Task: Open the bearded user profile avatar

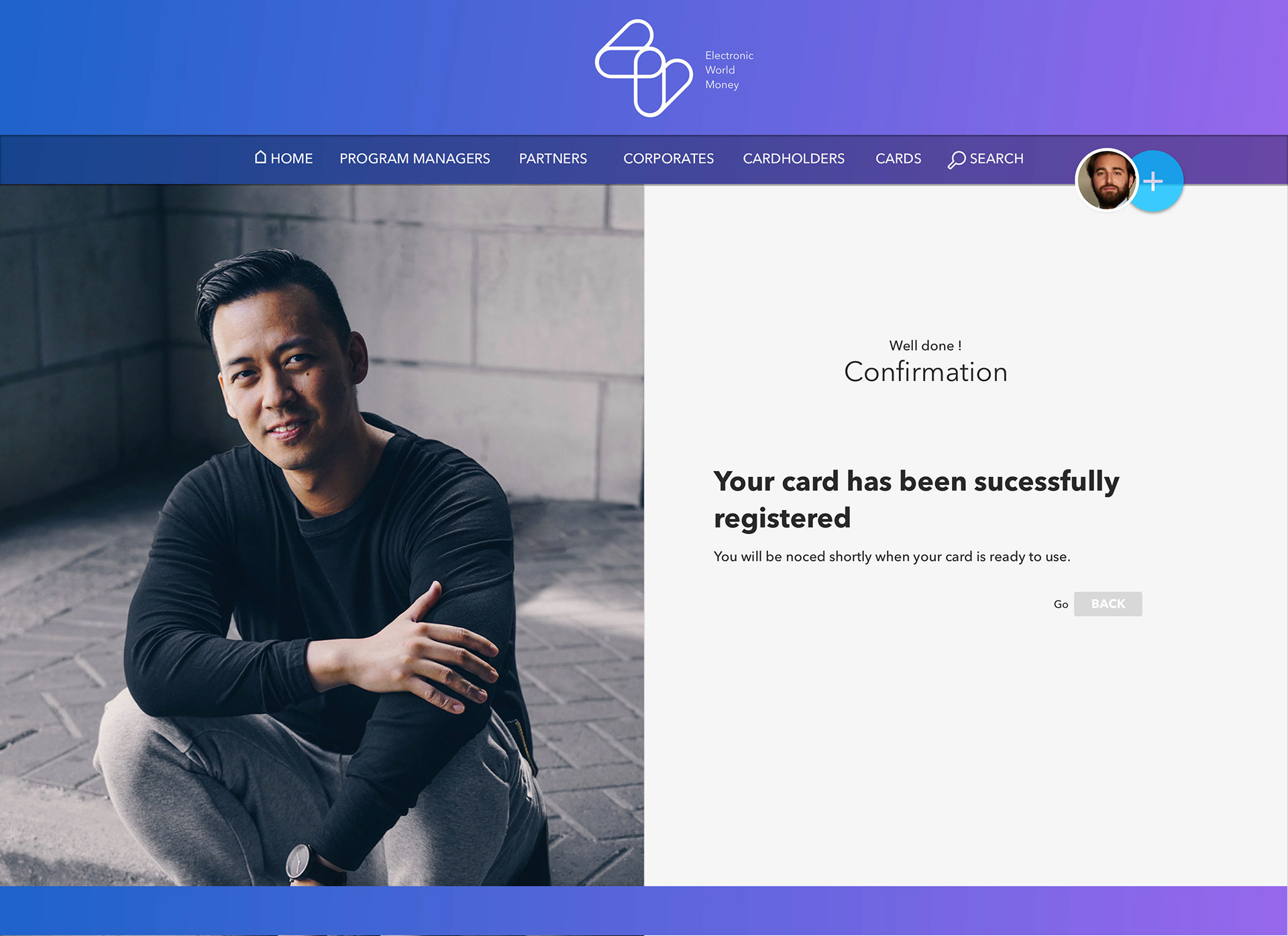Action: 1106,180
